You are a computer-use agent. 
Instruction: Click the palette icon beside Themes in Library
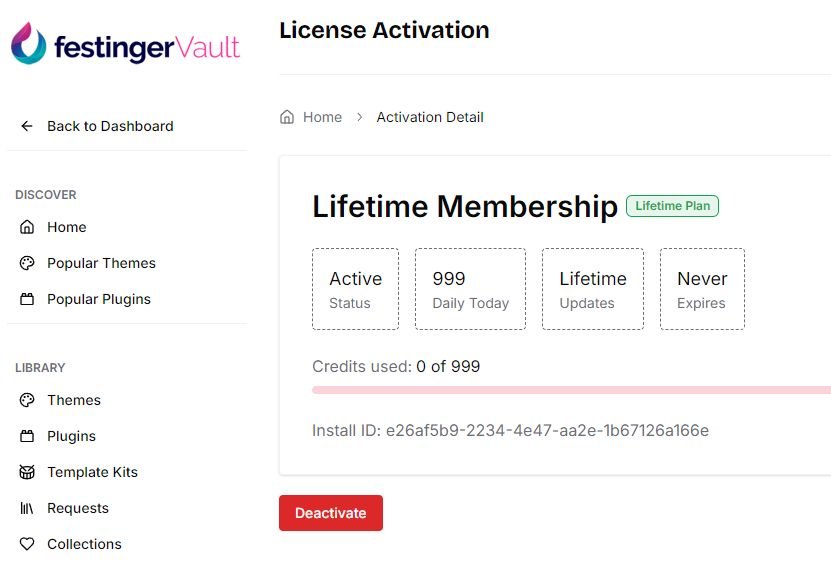pos(27,400)
